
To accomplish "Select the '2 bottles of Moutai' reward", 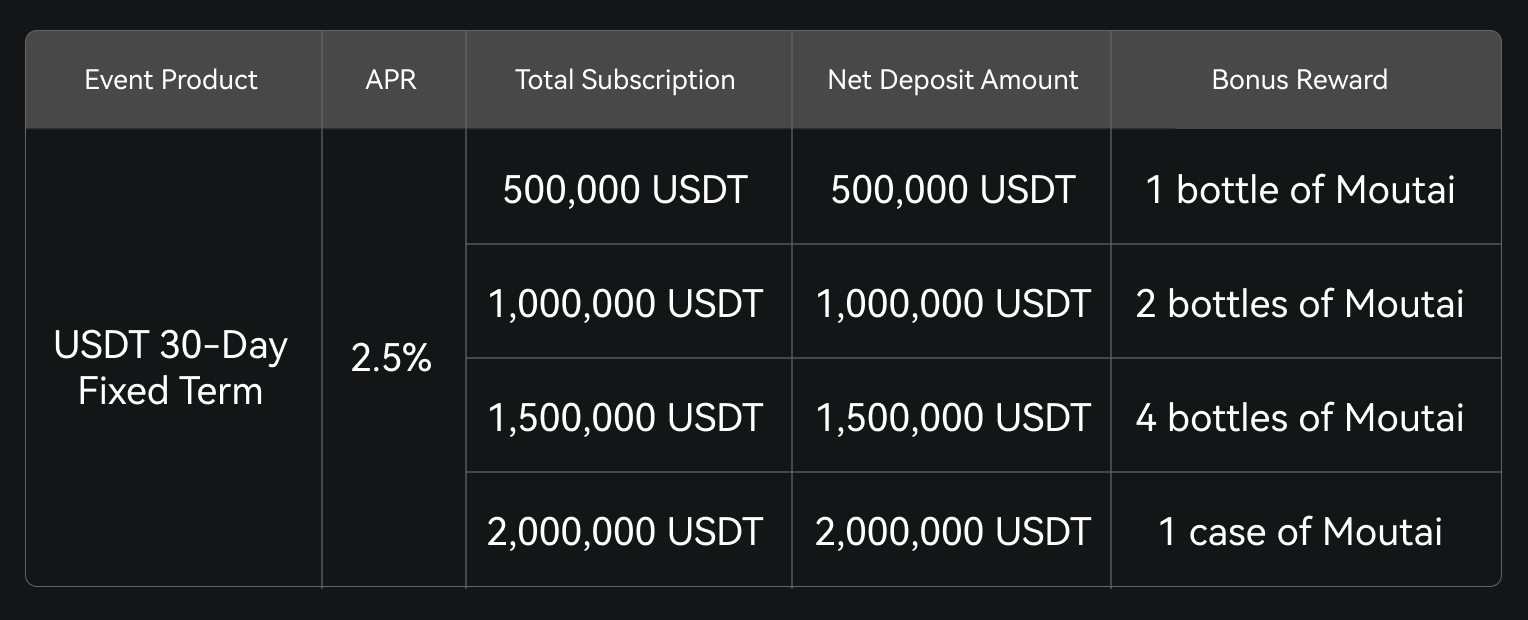I will click(x=1299, y=303).
